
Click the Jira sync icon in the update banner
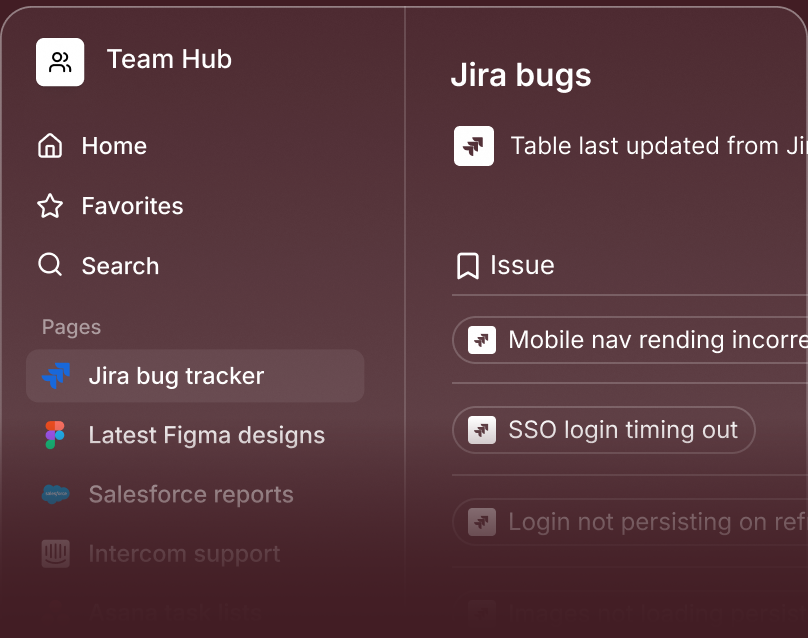(x=473, y=146)
